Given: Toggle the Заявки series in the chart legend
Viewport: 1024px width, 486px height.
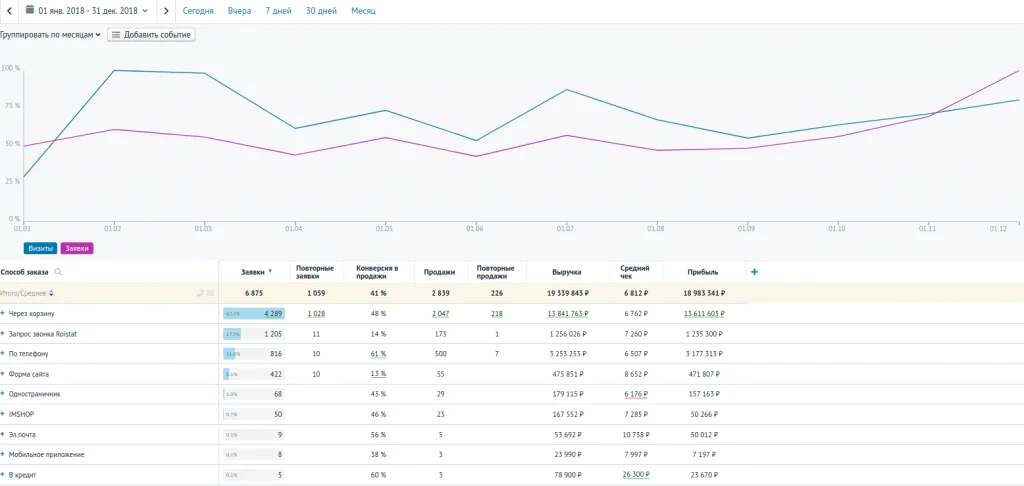Looking at the screenshot, I should click(77, 248).
